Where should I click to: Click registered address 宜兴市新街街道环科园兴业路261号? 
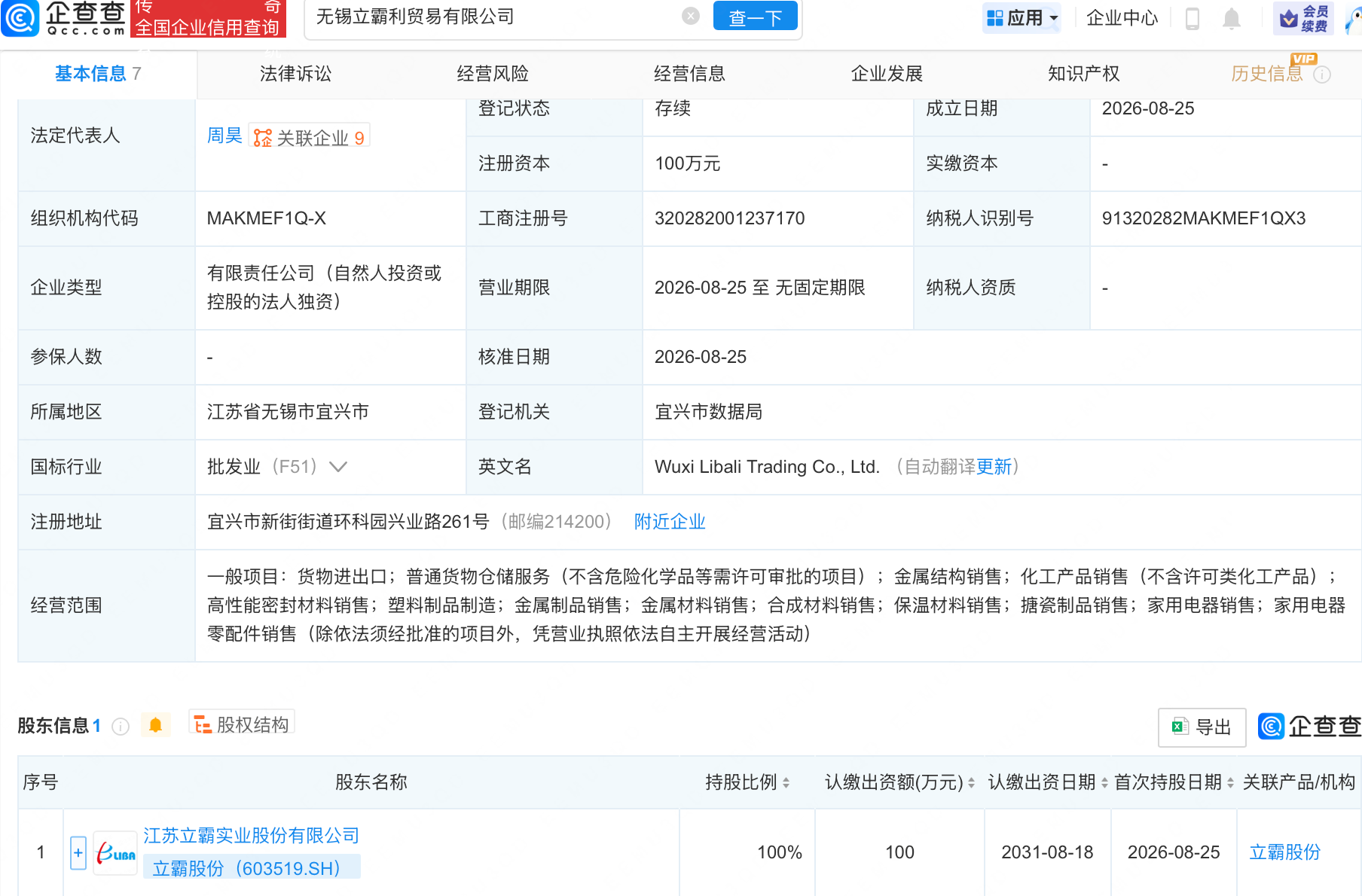point(348,522)
